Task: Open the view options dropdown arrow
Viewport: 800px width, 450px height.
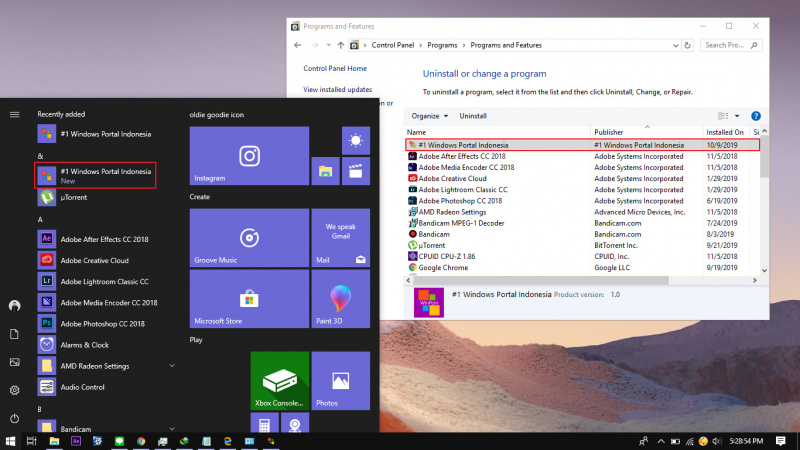Action: point(737,116)
